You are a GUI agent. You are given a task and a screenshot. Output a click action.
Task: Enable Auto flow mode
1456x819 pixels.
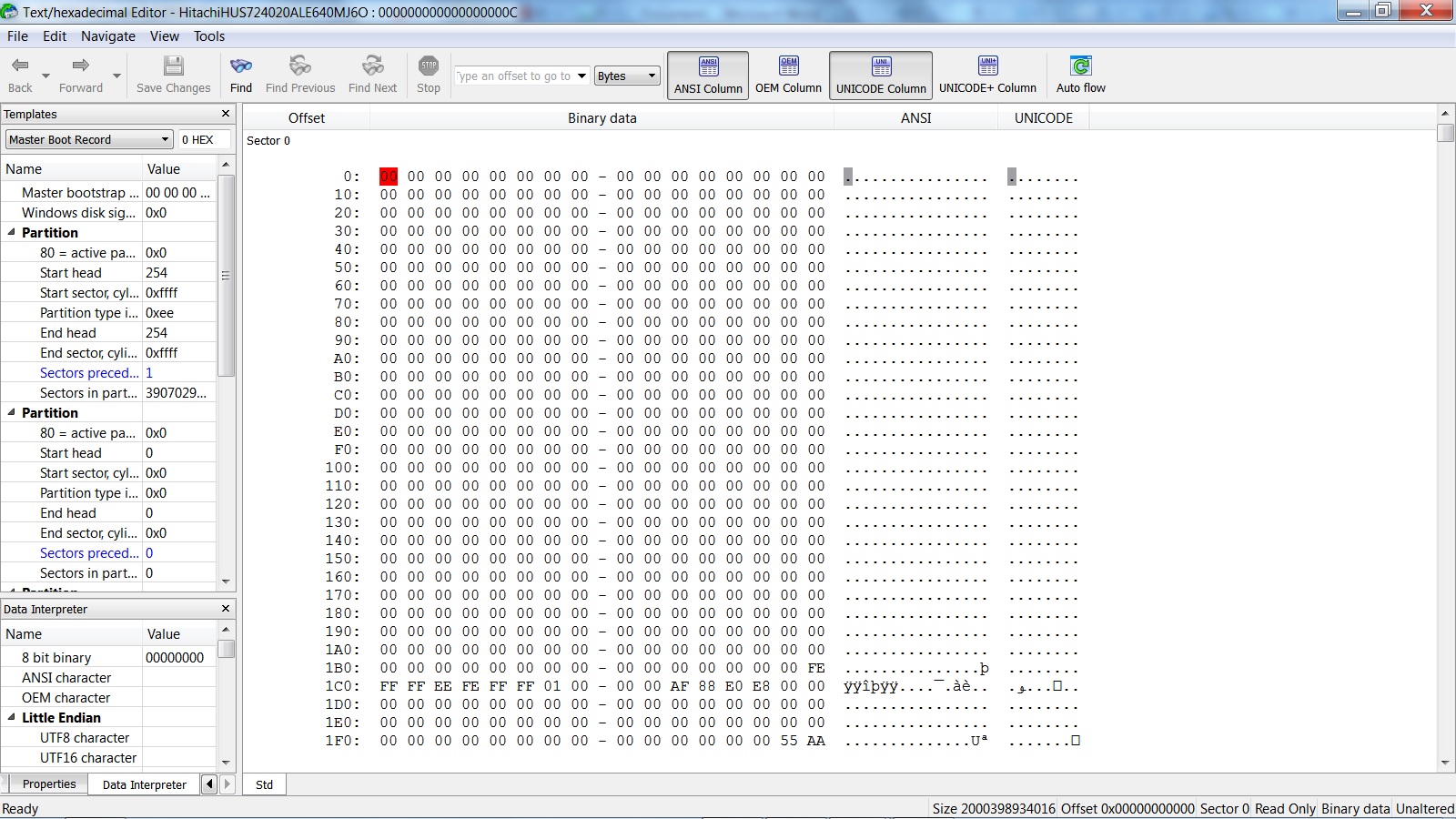[1080, 75]
